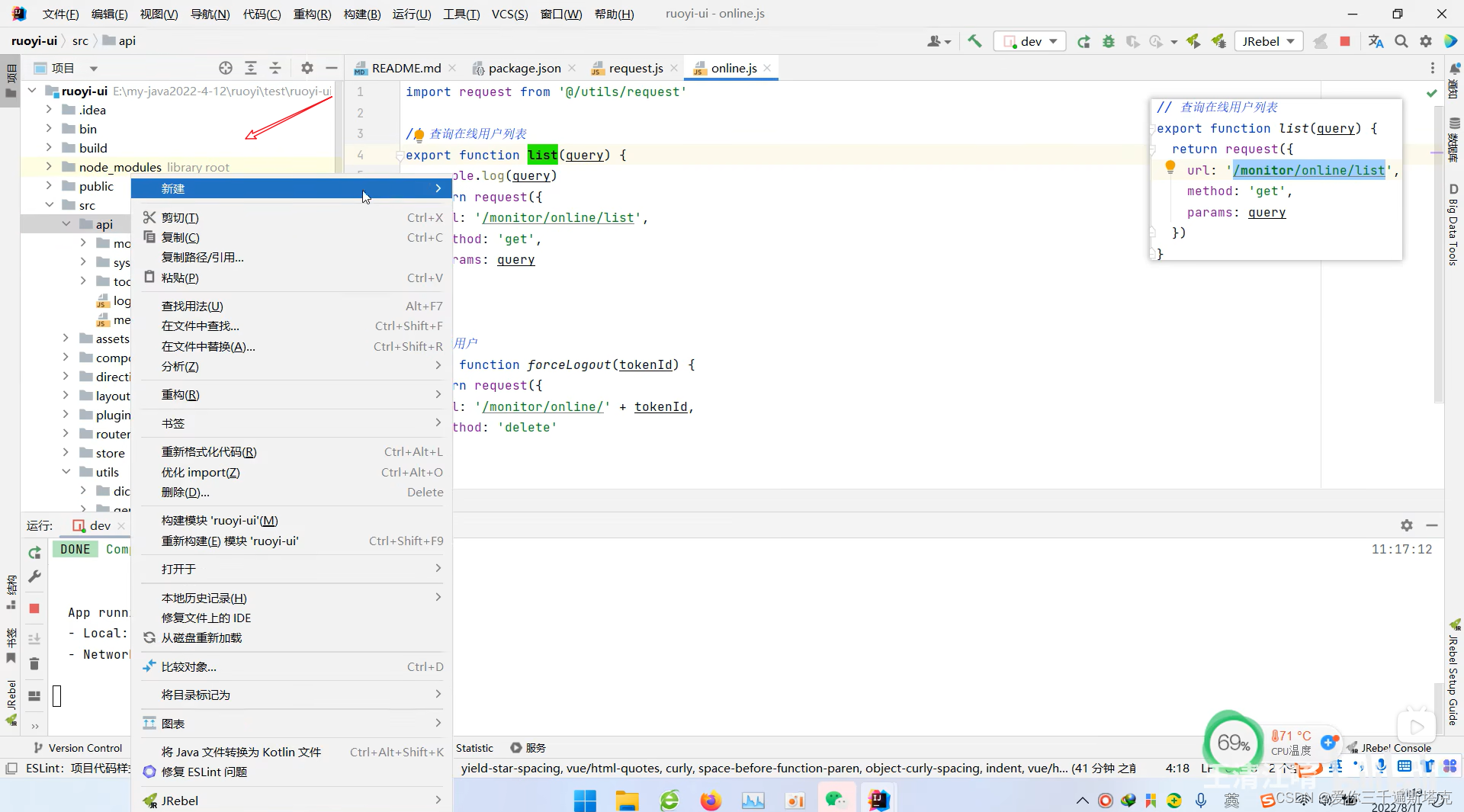Viewport: 1464px width, 812px height.
Task: Click the rerun icon beside dev configuration
Action: click(1084, 41)
